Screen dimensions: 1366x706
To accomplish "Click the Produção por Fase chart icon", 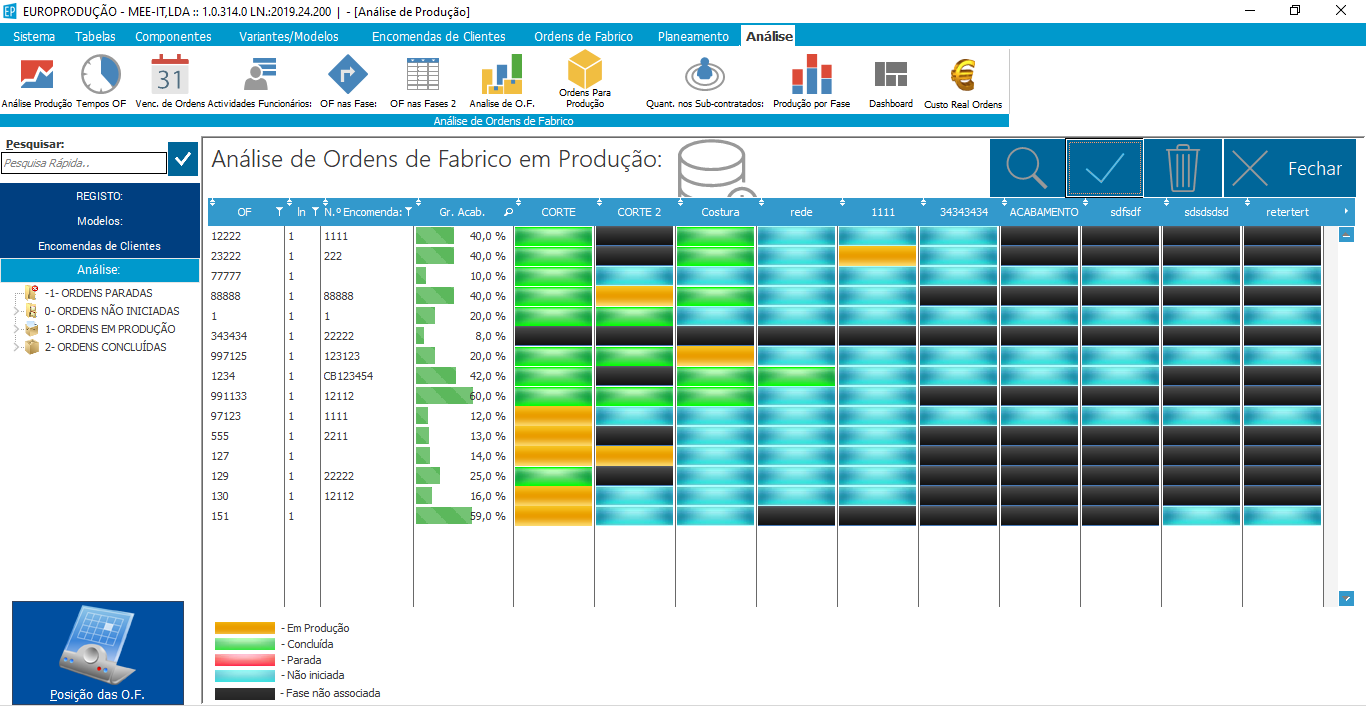I will point(811,75).
